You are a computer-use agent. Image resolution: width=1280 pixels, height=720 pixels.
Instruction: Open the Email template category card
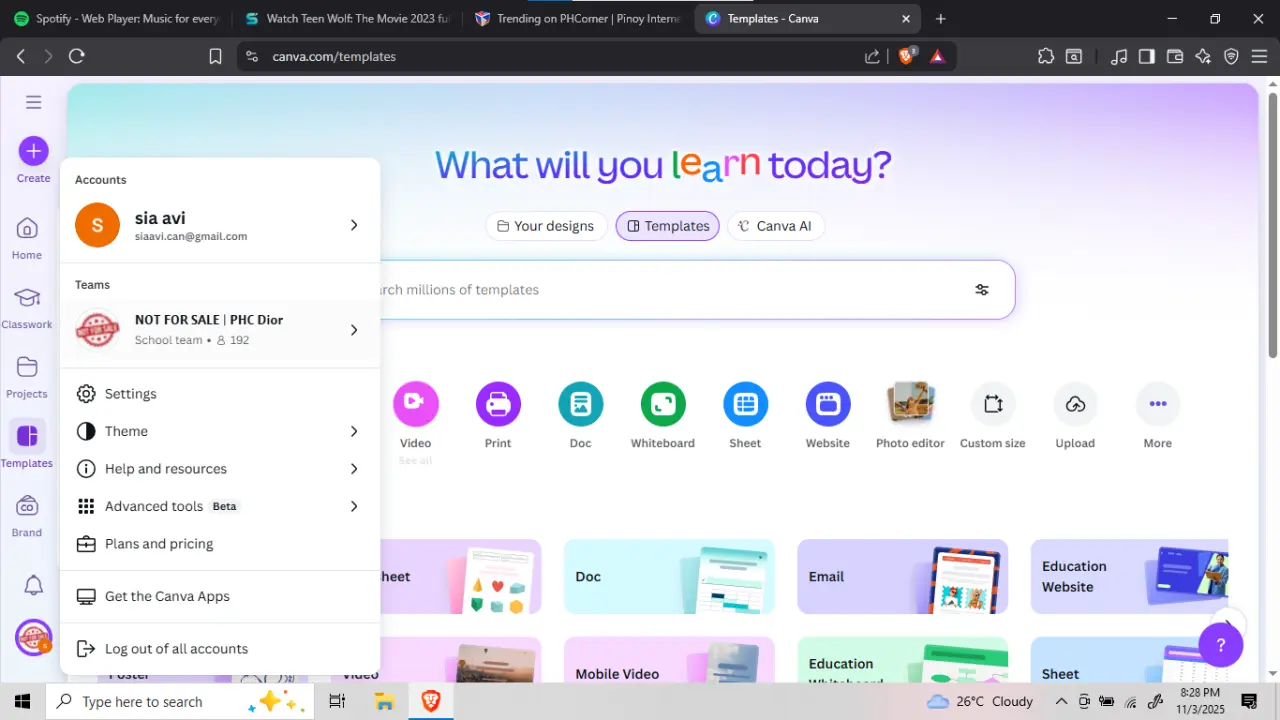pos(902,576)
